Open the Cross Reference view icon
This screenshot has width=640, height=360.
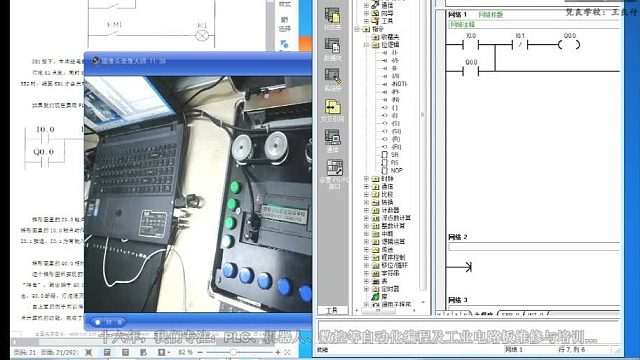pos(333,107)
